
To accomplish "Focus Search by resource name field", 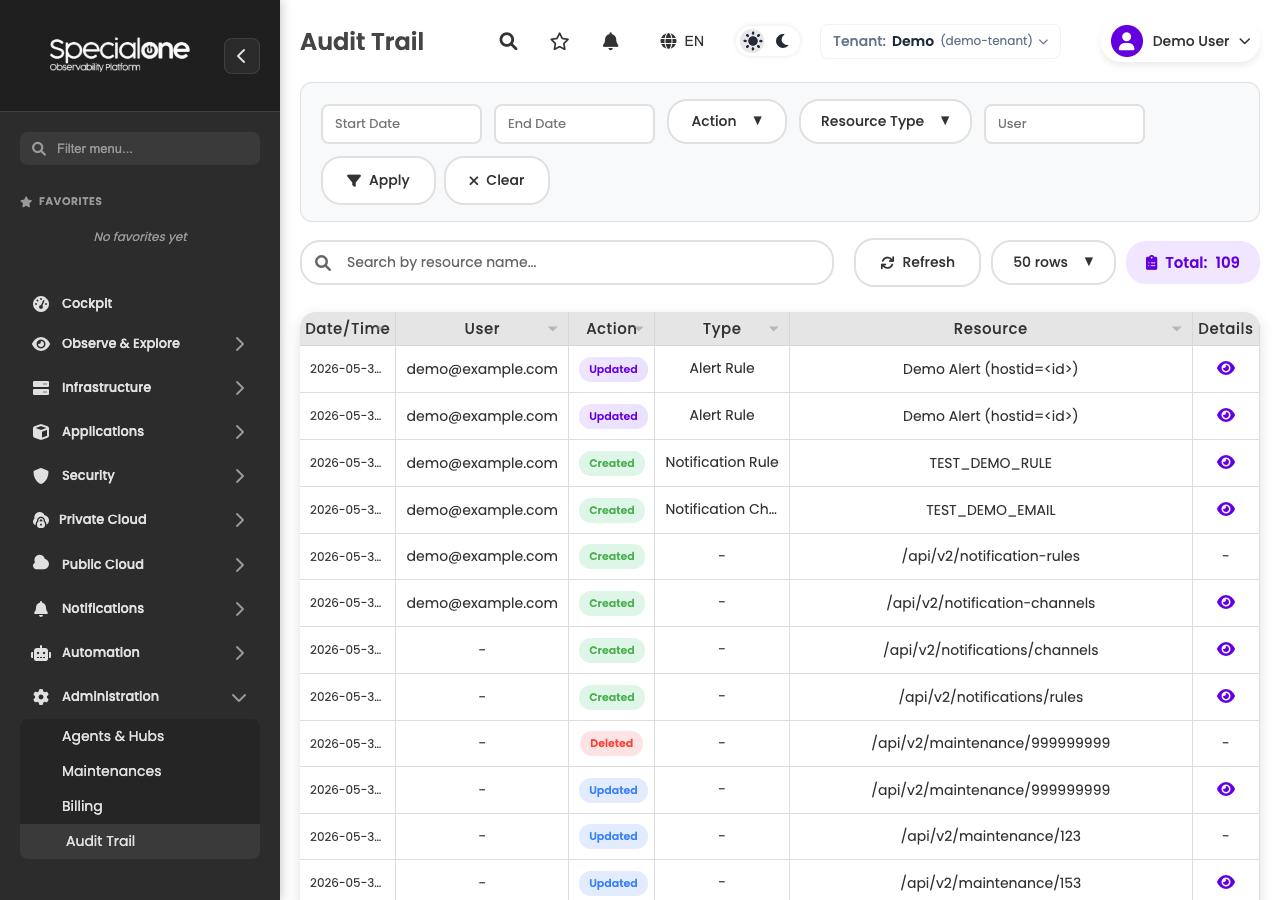I will pos(567,262).
